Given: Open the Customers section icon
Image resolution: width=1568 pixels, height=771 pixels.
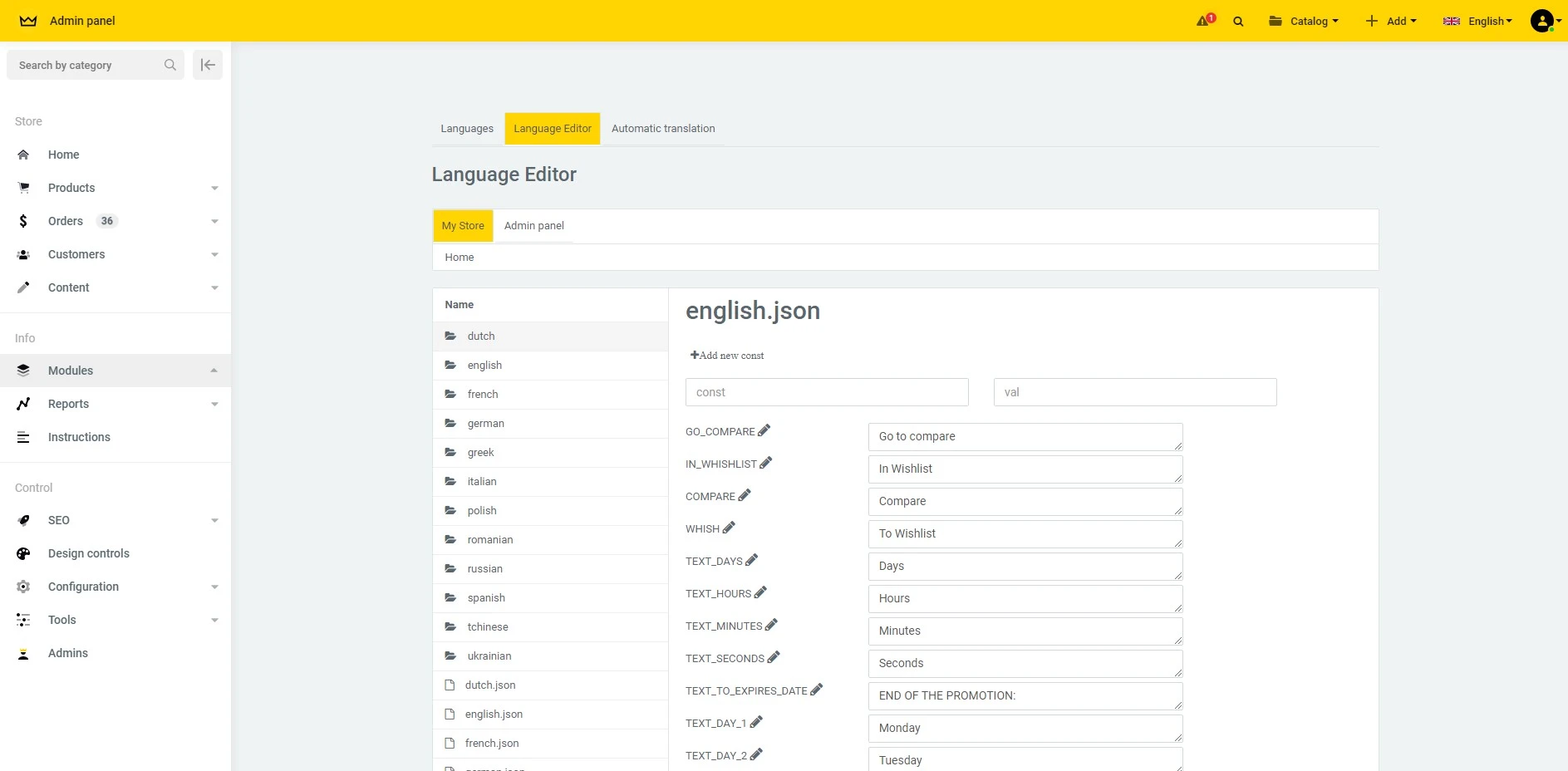Looking at the screenshot, I should 23,254.
